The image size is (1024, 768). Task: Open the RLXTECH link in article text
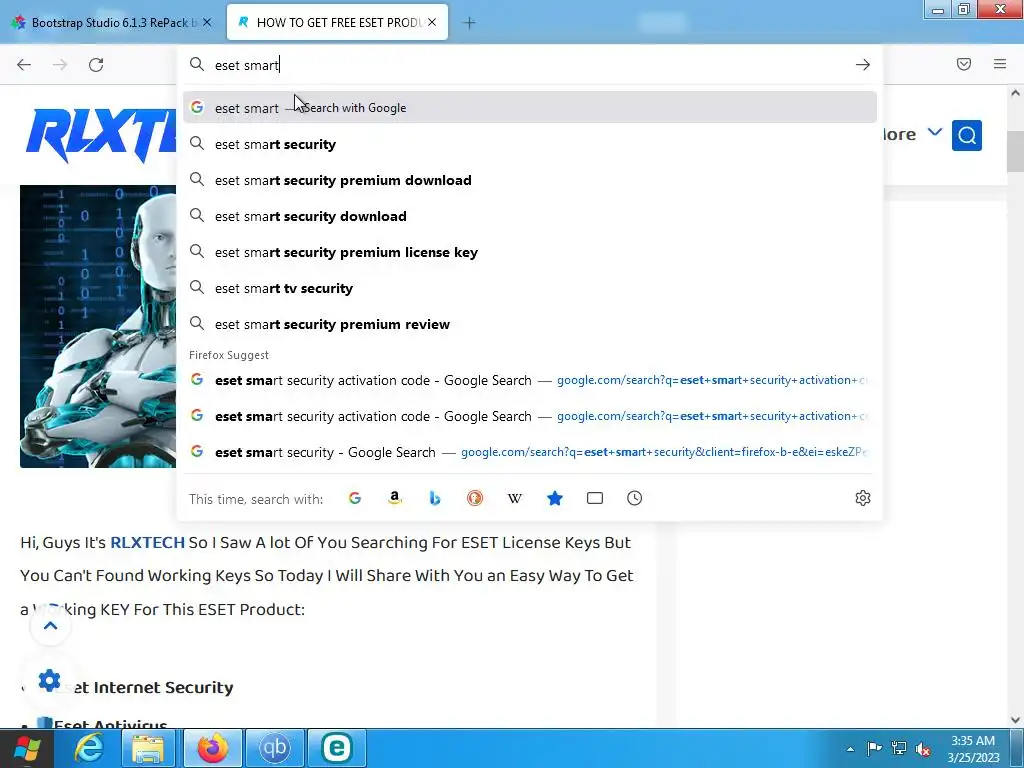[x=148, y=543]
